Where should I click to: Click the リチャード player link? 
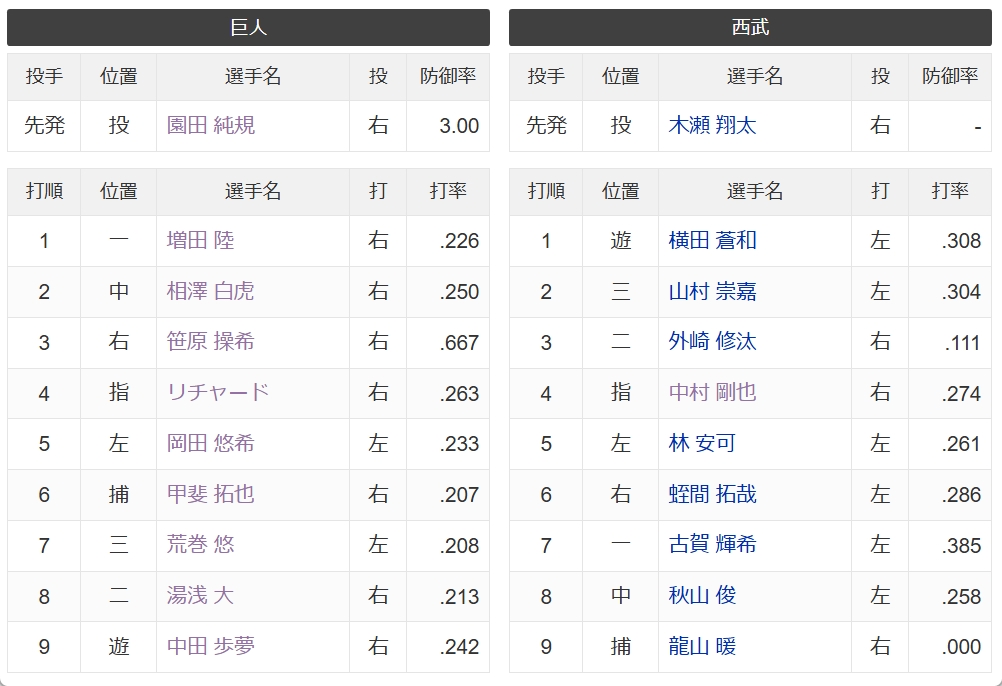coord(218,392)
